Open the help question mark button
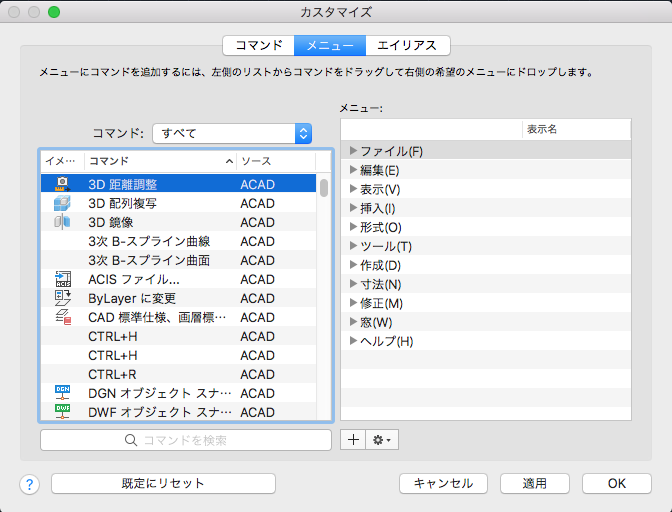The height and width of the screenshot is (512, 672). 29,484
